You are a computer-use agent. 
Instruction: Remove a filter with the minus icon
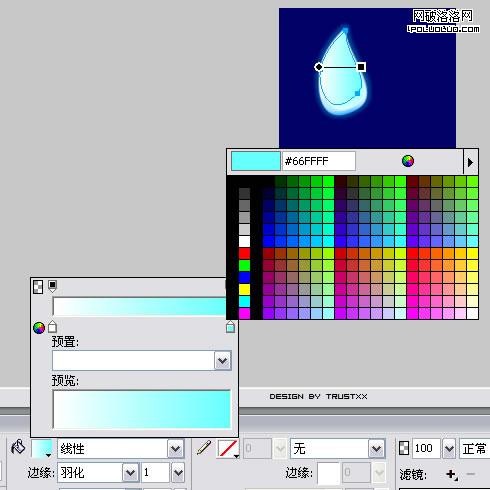click(471, 474)
